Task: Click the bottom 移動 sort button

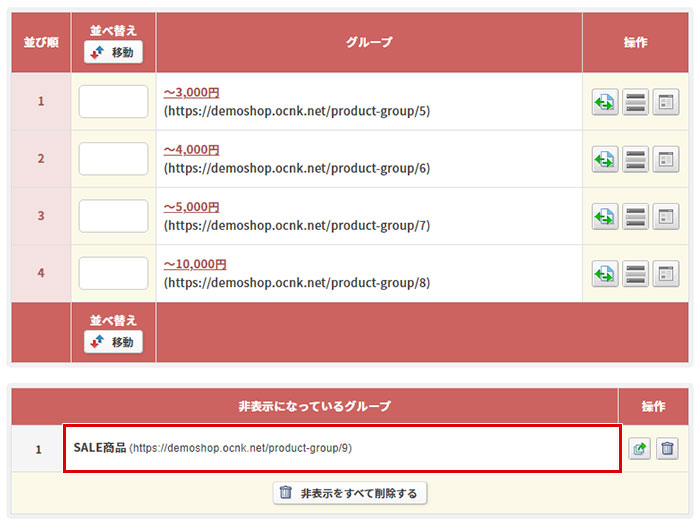Action: pyautogui.click(x=113, y=342)
